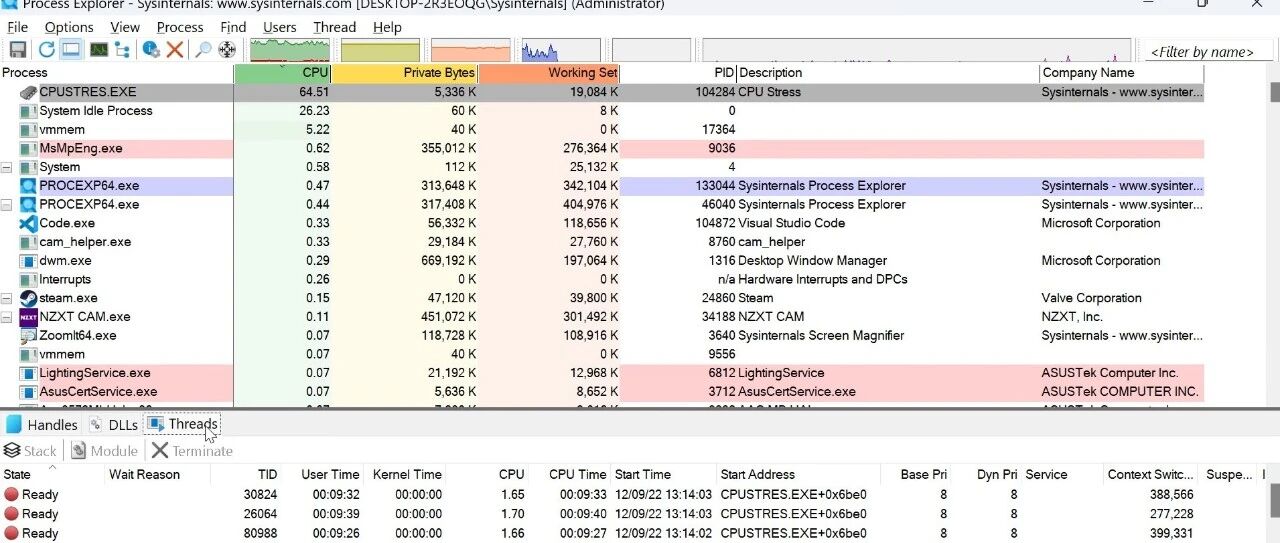This screenshot has width=1280, height=543.
Task: Click the orange physical memory mini graph
Action: pos(470,50)
